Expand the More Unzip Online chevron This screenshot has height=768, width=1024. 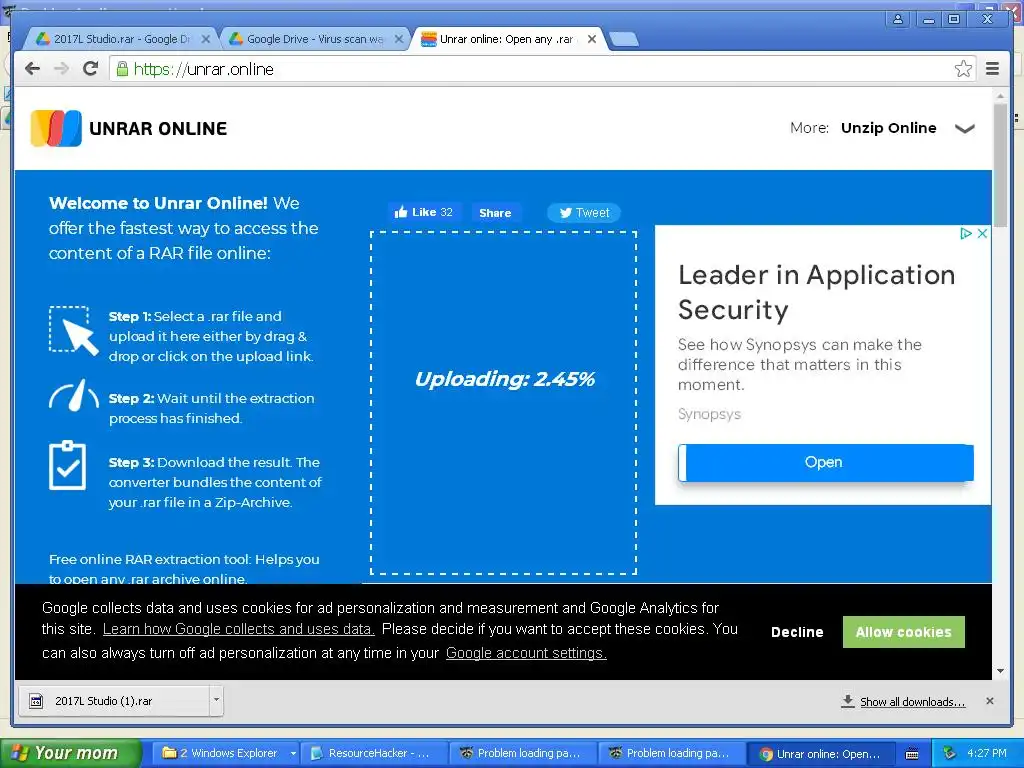(965, 129)
